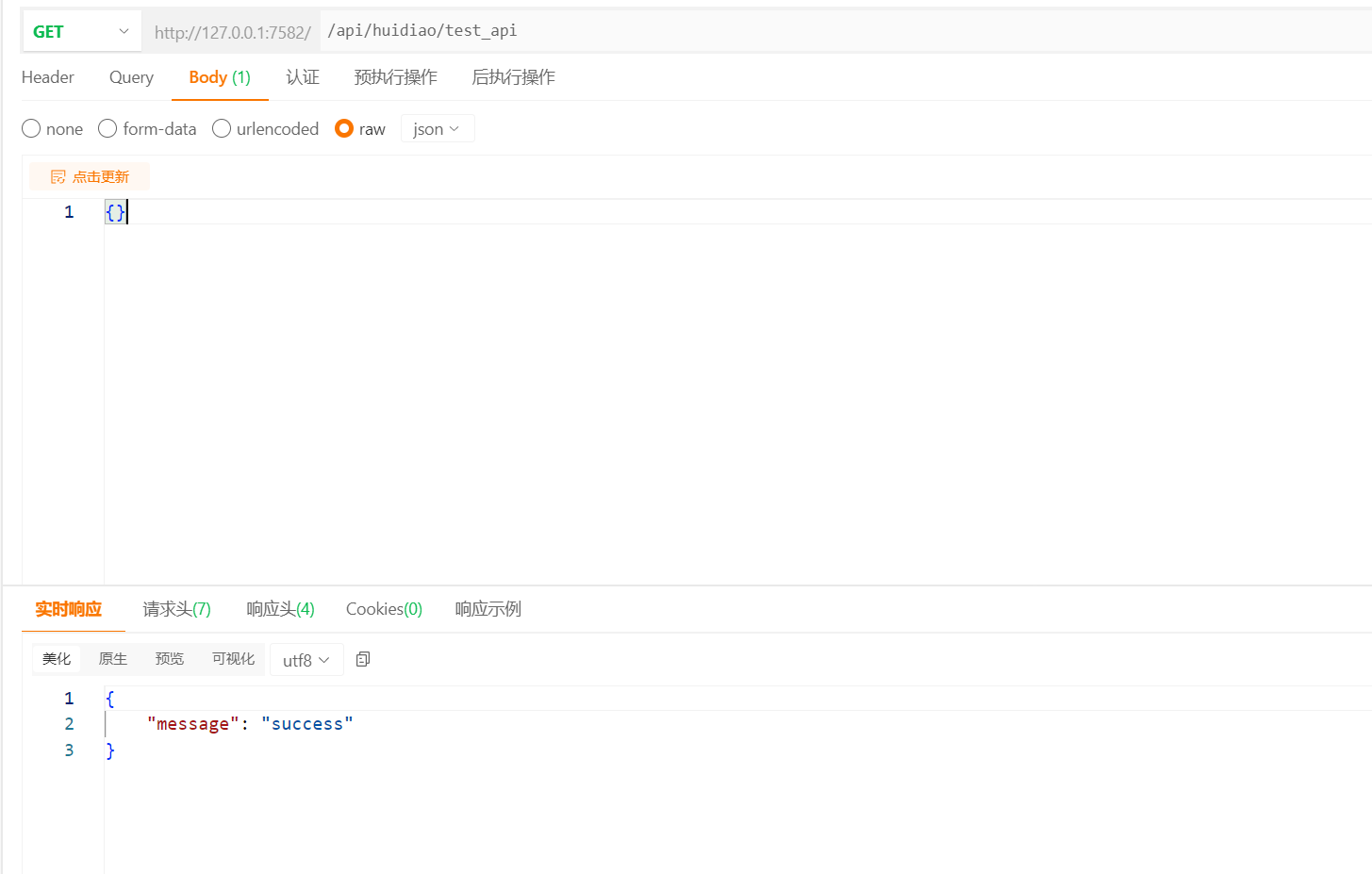This screenshot has height=874, width=1372.
Task: Open the 响应示例 tab
Action: (x=488, y=609)
